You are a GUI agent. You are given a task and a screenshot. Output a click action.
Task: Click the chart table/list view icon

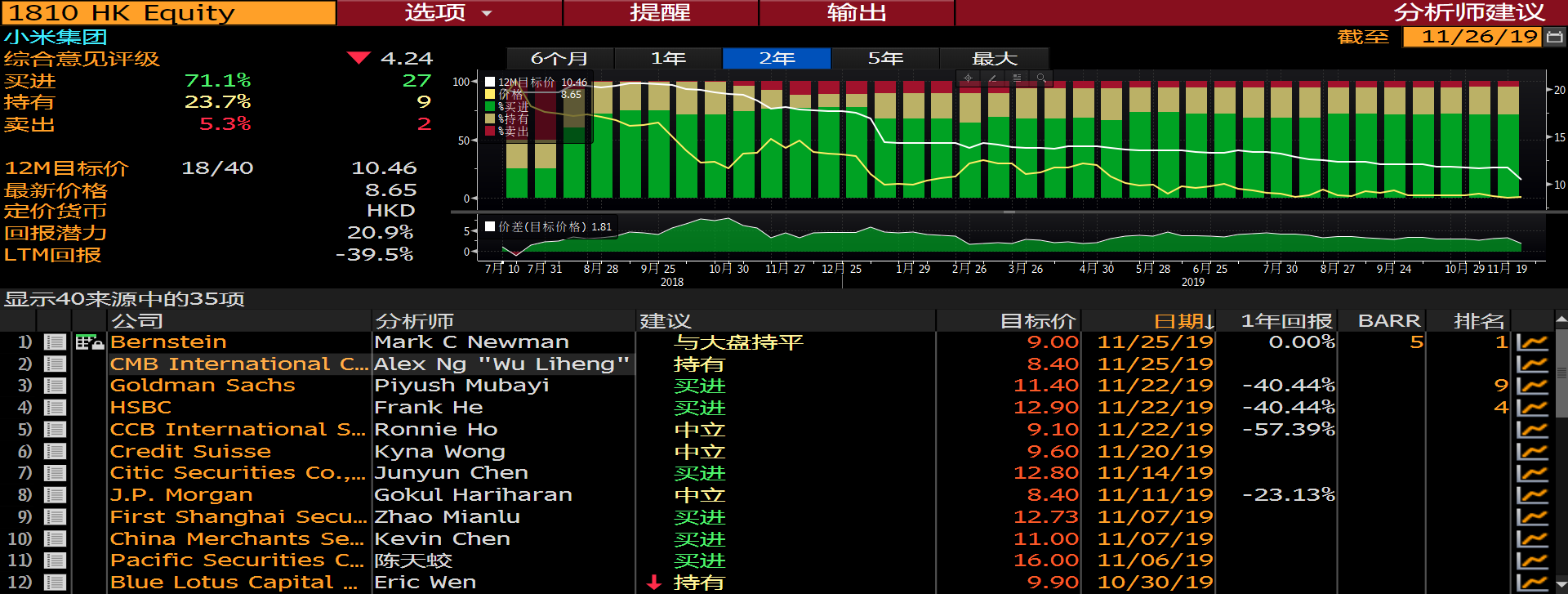(x=1017, y=78)
